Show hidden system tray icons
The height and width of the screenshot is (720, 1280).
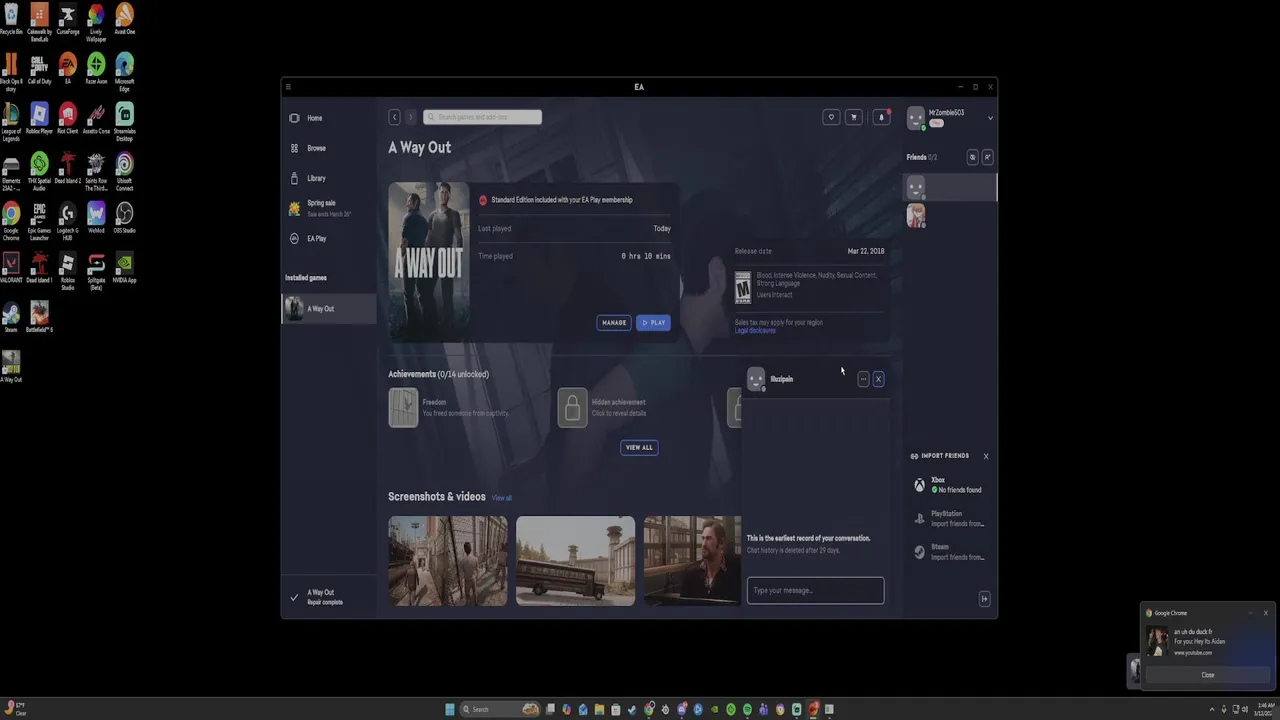[x=1212, y=709]
